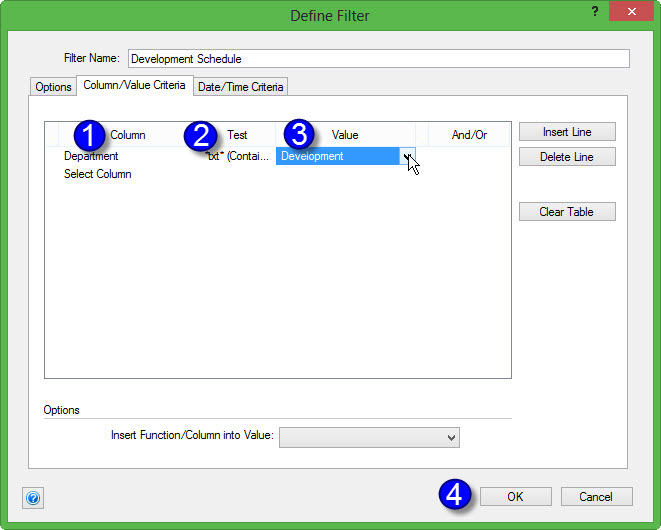Click the Value column header
The height and width of the screenshot is (530, 661).
tap(345, 135)
